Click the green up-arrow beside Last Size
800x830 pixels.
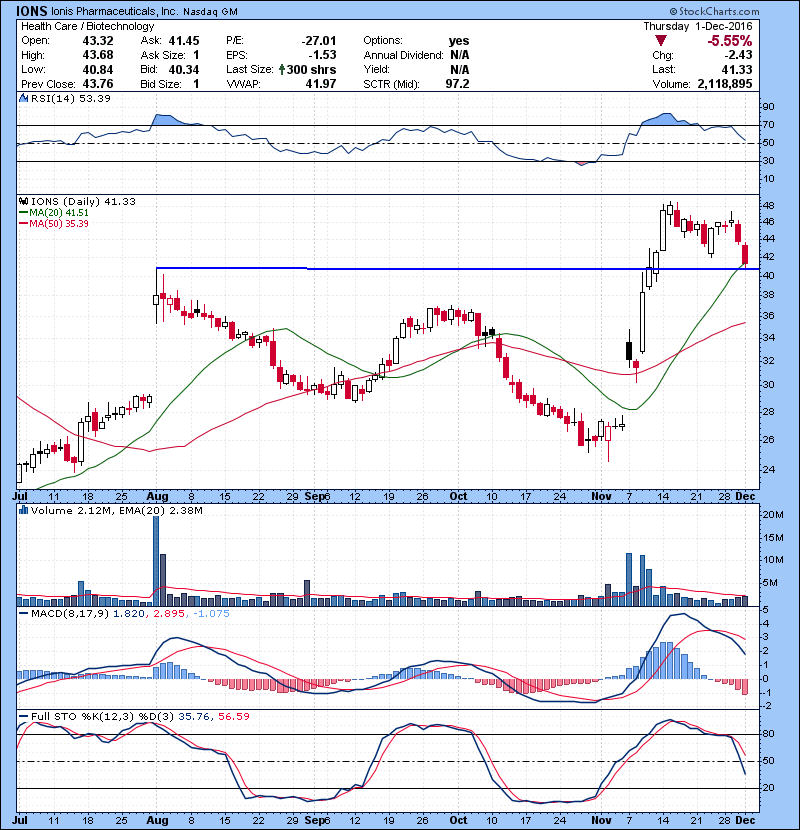(282, 69)
